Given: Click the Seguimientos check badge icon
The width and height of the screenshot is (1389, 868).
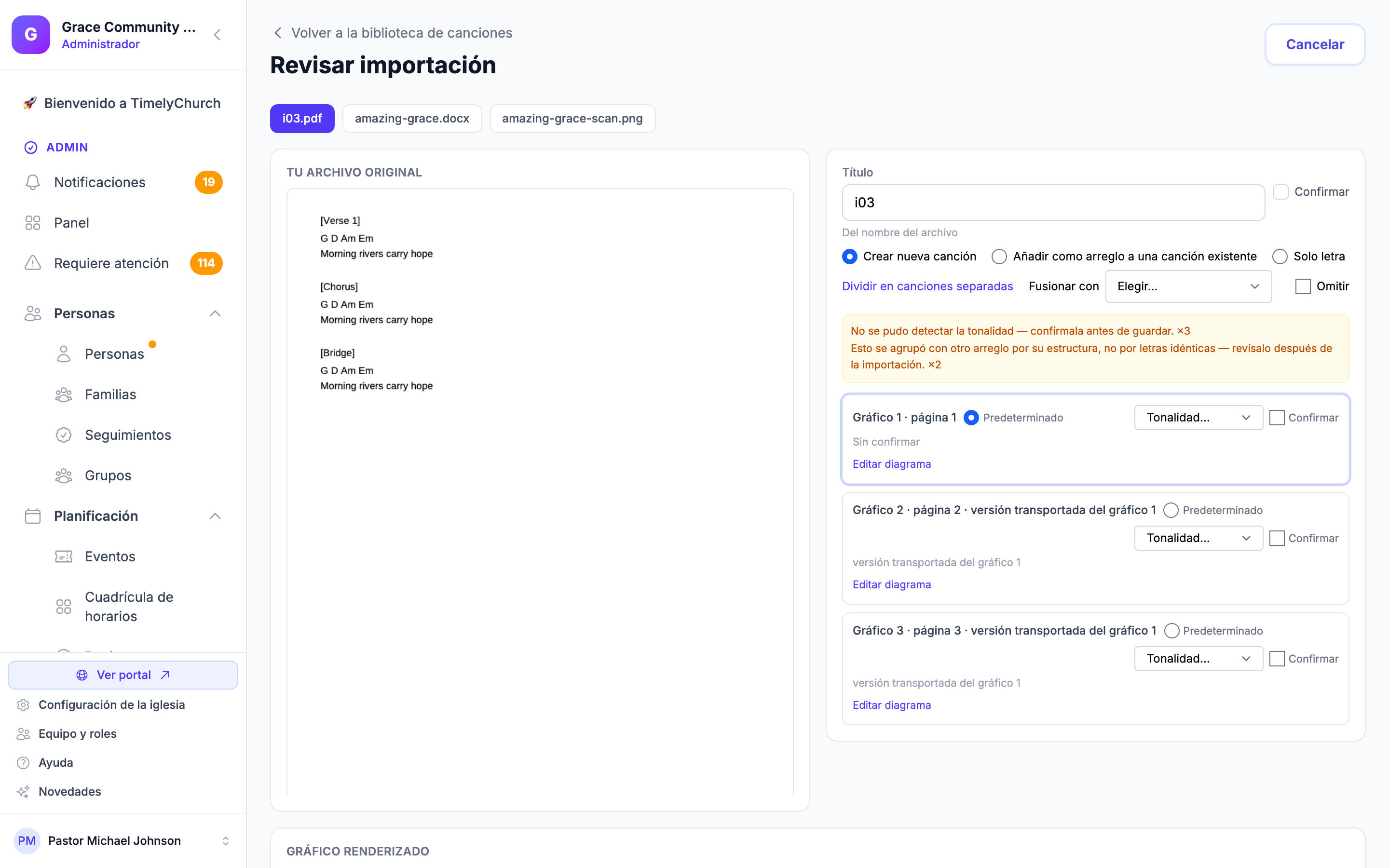Looking at the screenshot, I should point(64,435).
